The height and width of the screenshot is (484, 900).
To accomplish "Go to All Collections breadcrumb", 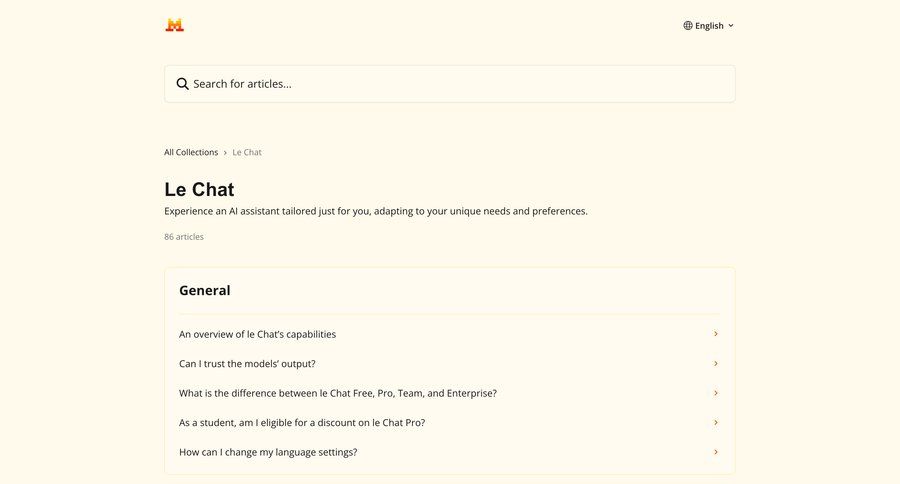I will [x=191, y=152].
